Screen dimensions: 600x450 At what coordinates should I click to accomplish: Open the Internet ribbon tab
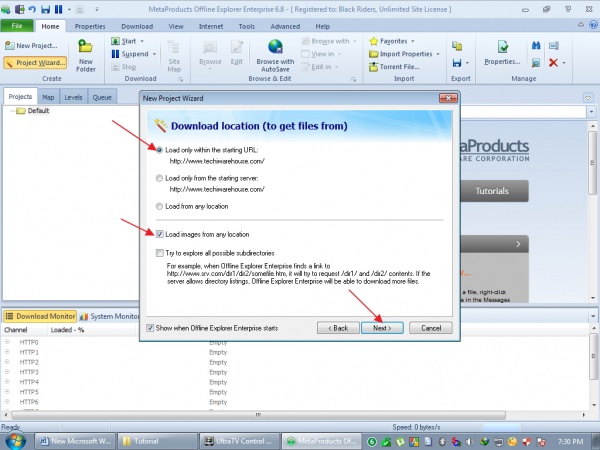click(x=211, y=26)
